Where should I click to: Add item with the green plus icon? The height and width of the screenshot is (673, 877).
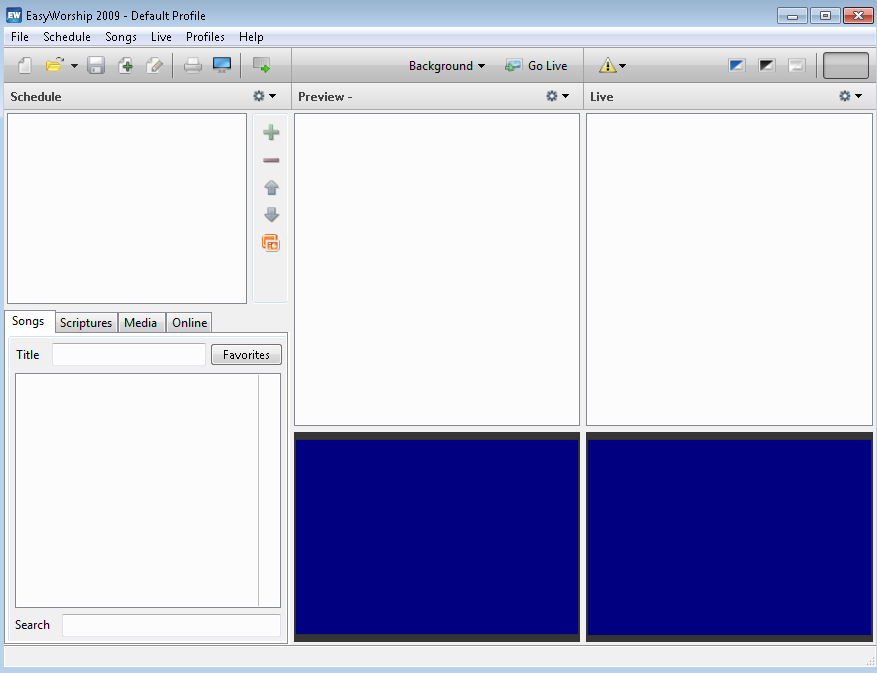coord(271,133)
